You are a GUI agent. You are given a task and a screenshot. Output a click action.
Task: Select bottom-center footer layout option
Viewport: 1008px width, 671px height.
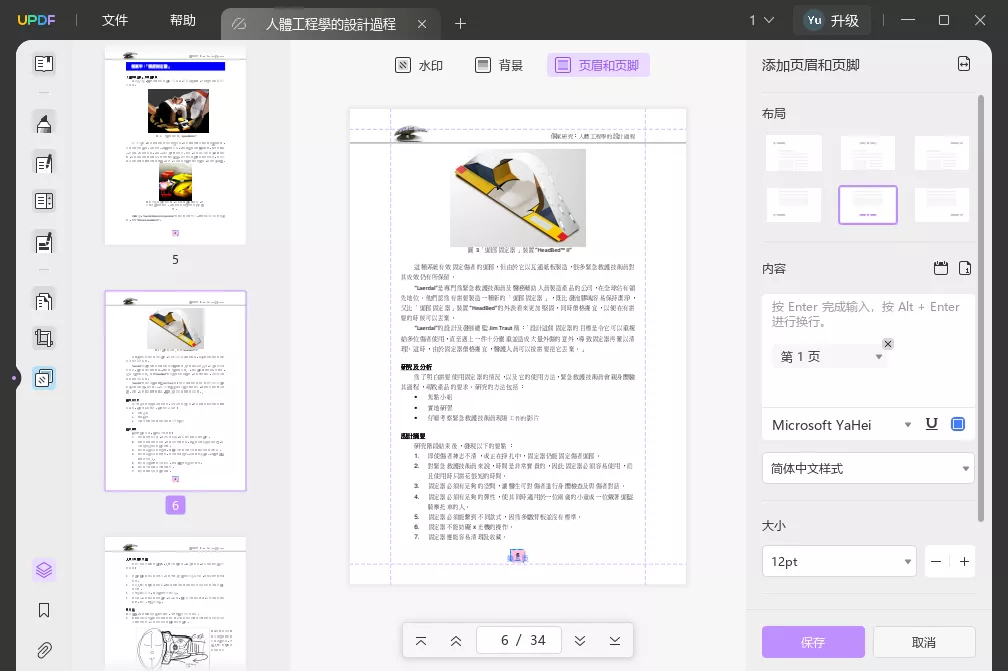pyautogui.click(x=868, y=205)
